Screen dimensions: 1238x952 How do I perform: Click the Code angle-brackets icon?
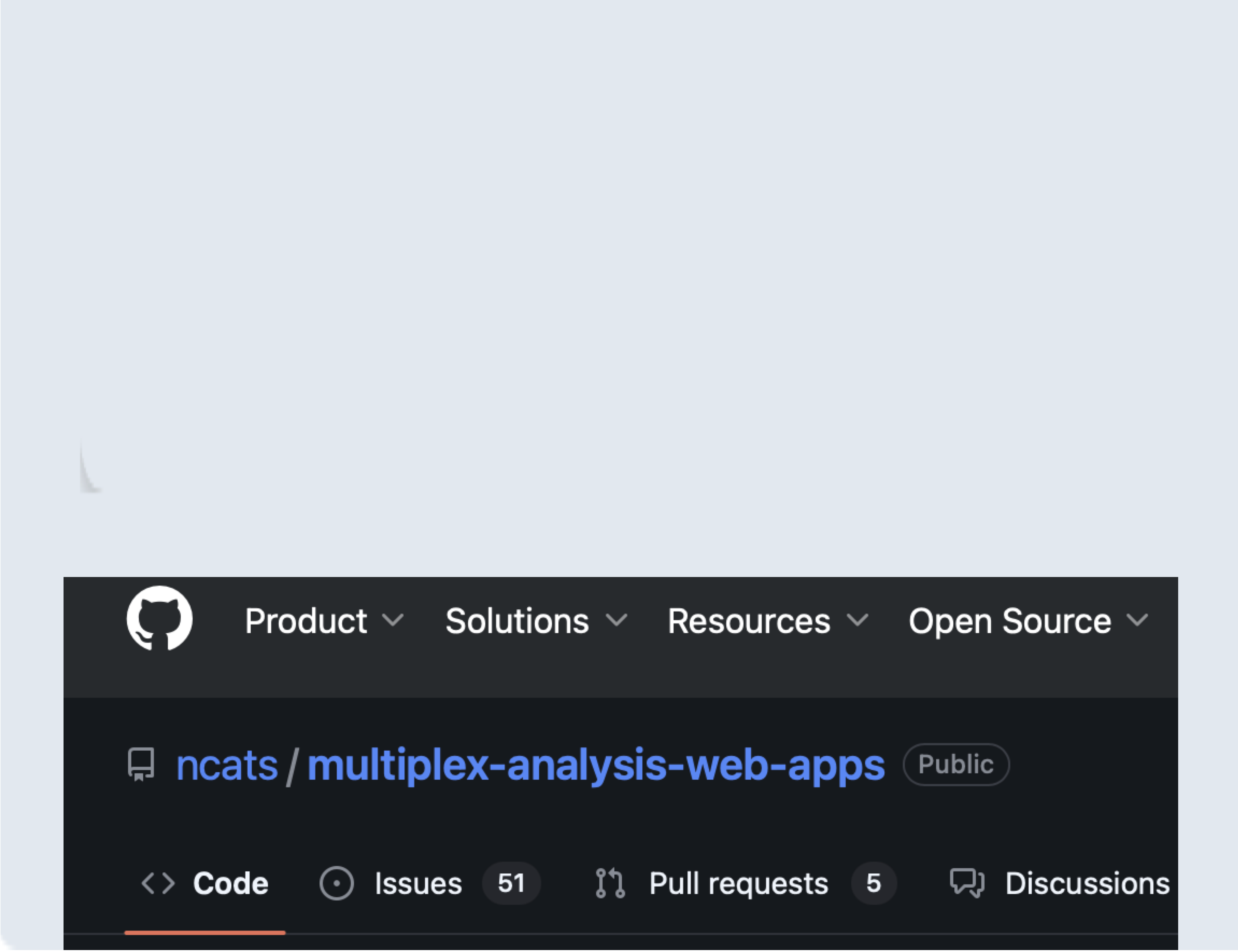pos(158,883)
